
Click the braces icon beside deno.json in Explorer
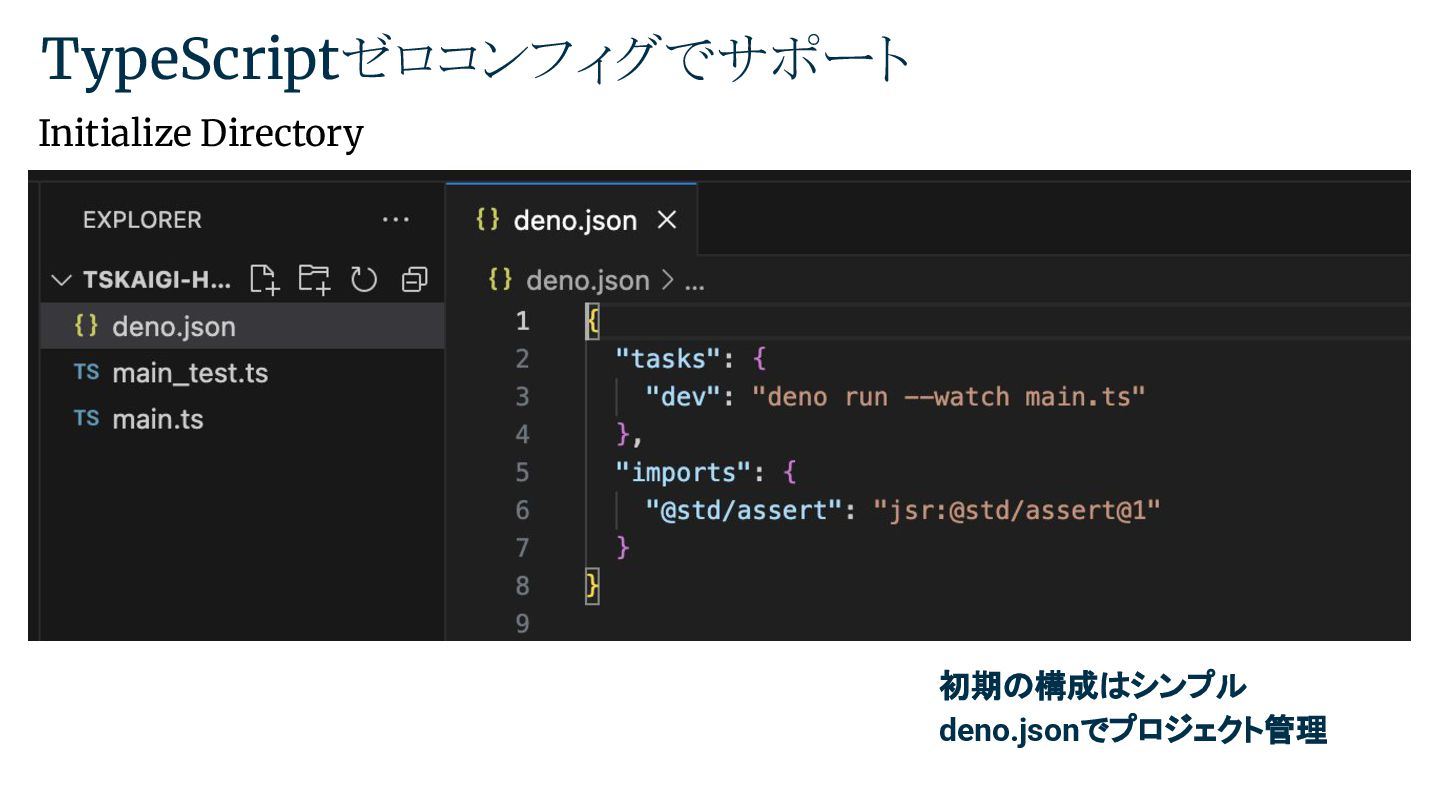(x=86, y=326)
